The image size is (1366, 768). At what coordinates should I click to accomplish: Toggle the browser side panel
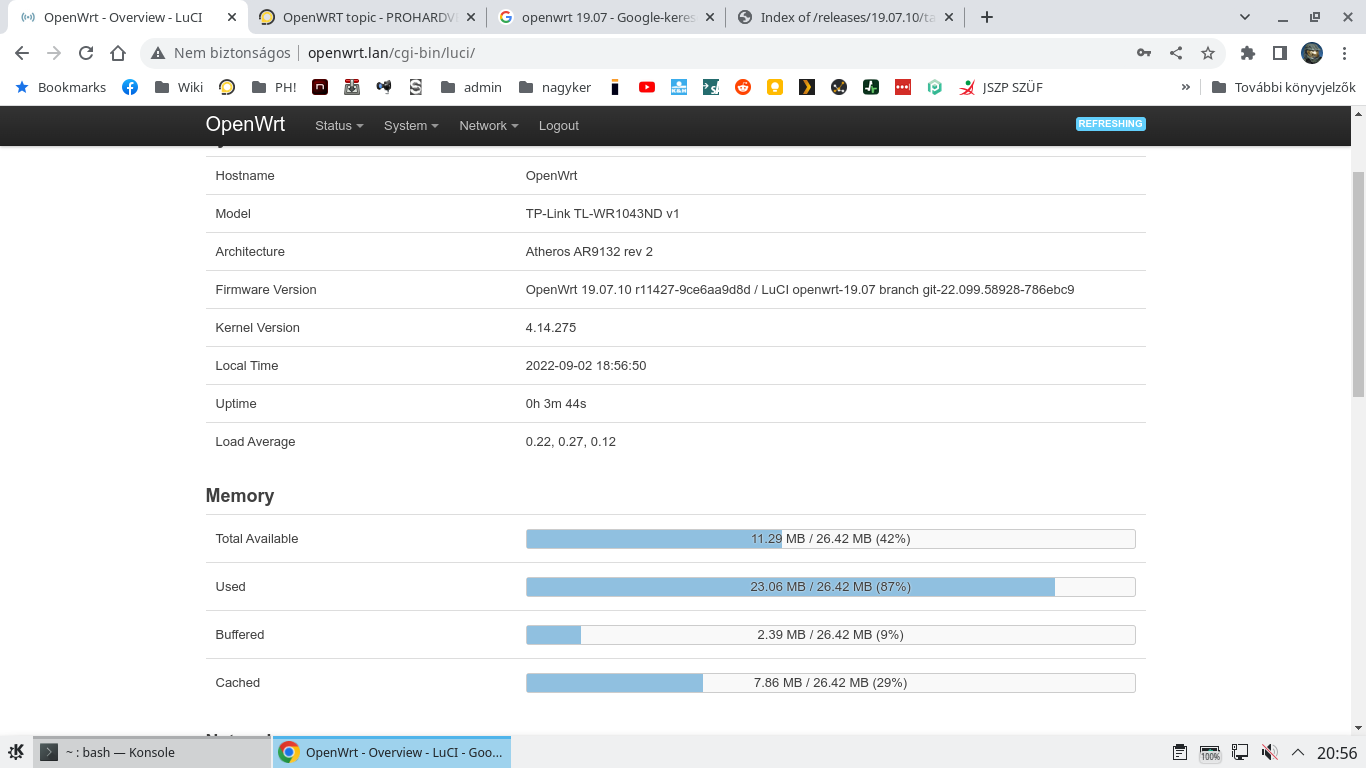point(1279,53)
